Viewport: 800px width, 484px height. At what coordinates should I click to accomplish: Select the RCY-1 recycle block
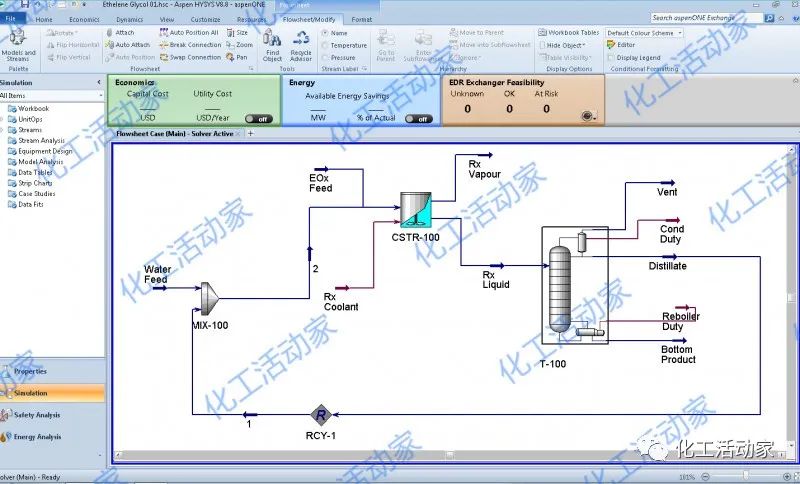pos(321,415)
